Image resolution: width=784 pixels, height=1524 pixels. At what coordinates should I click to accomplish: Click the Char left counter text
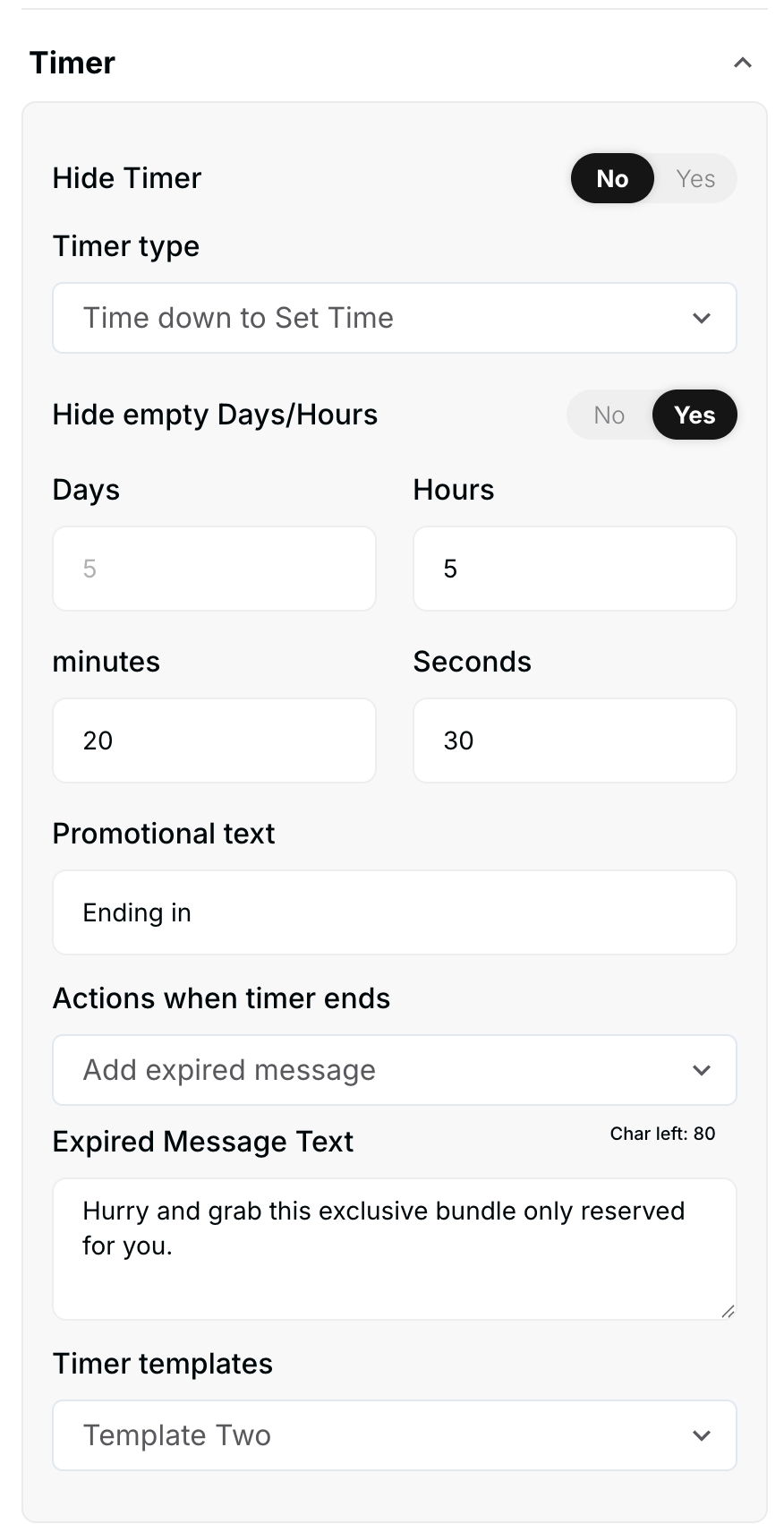coord(662,1134)
